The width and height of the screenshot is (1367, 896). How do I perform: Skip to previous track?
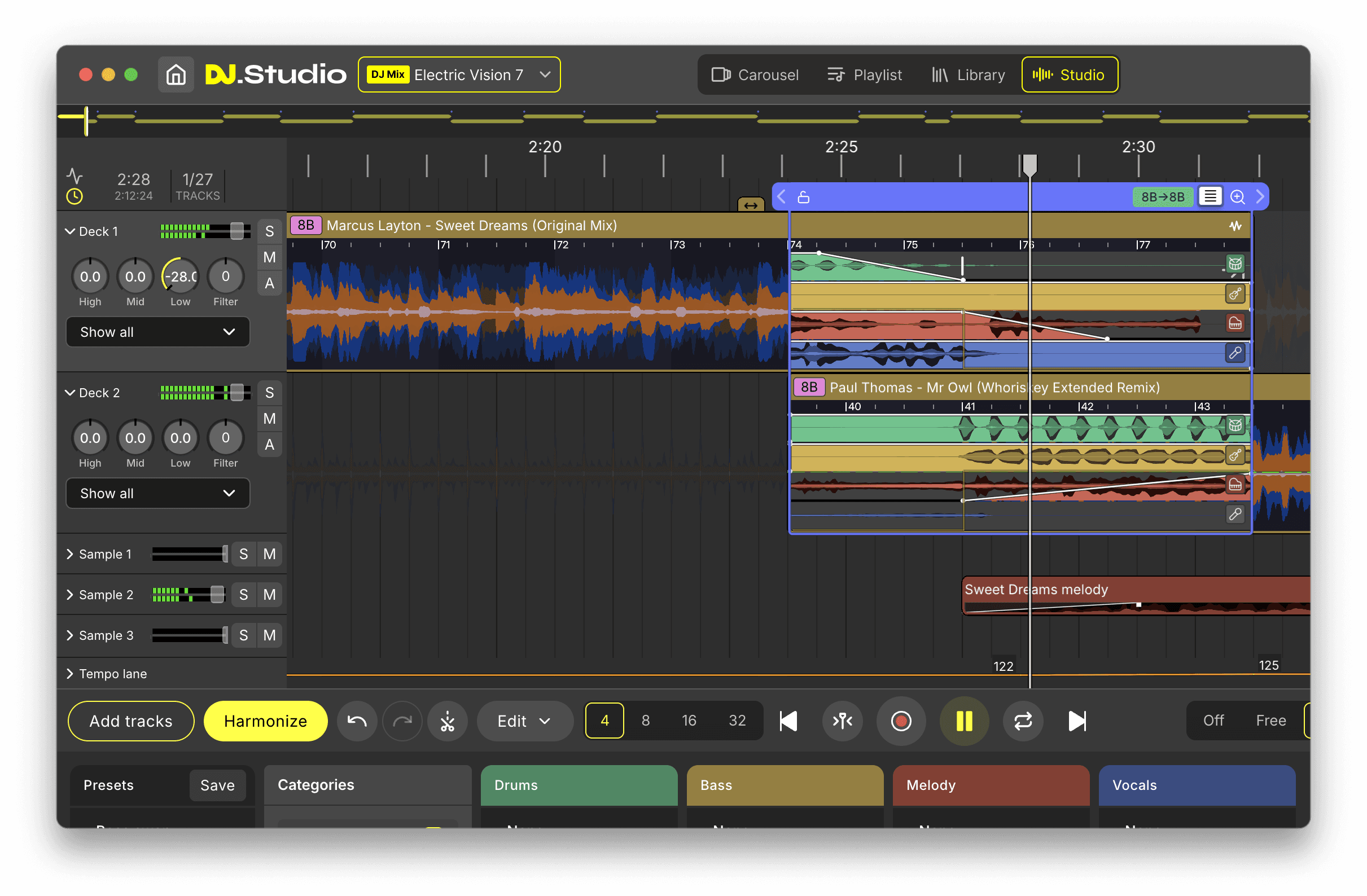click(788, 721)
